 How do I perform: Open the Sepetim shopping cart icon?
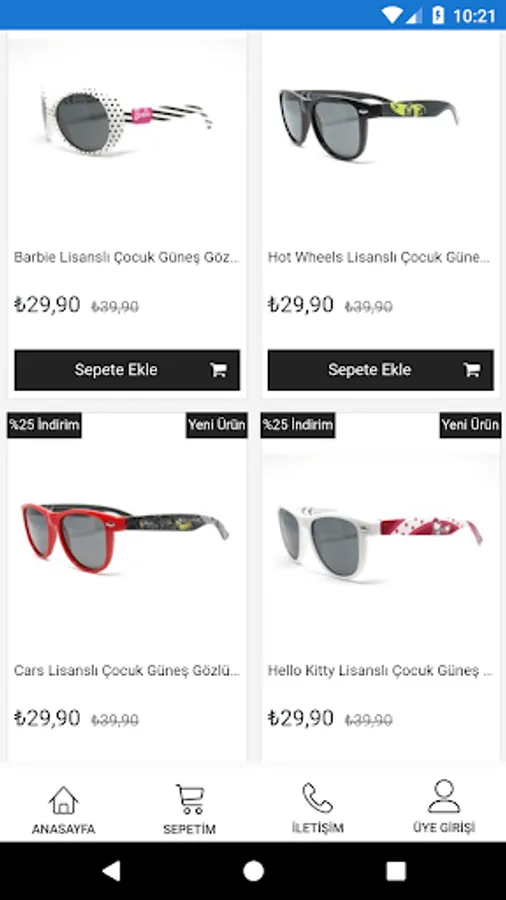[190, 799]
